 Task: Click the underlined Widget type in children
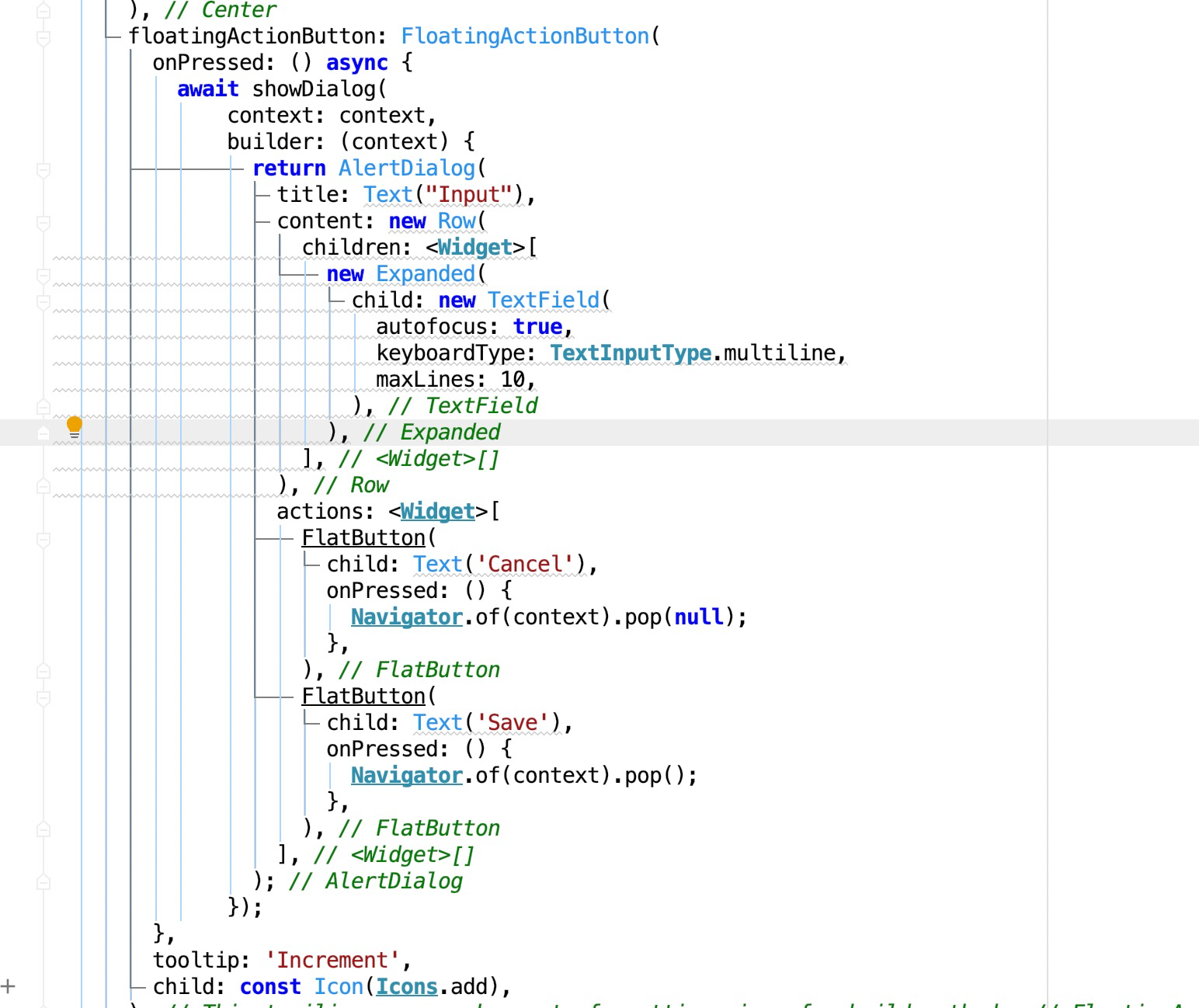point(474,247)
